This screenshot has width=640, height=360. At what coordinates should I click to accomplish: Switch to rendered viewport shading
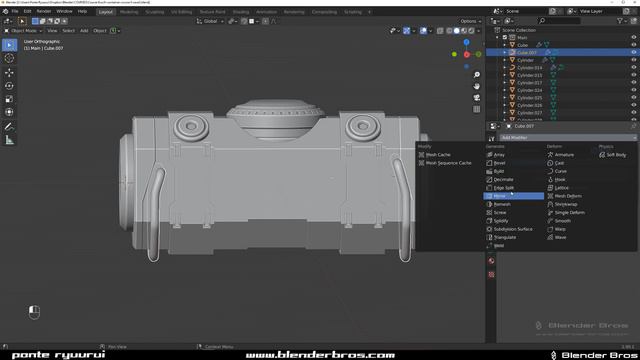[471, 31]
